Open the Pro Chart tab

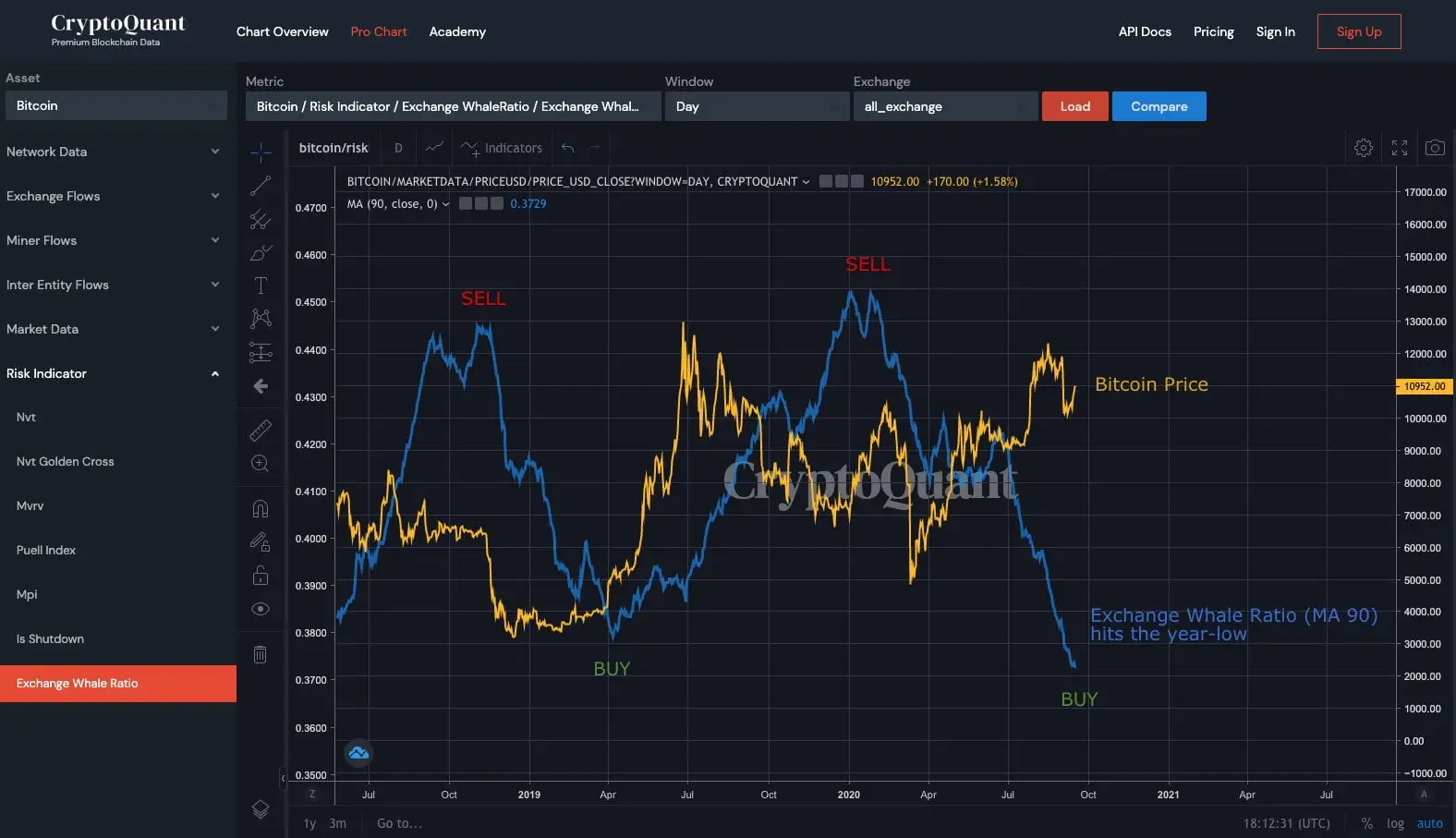pos(378,31)
